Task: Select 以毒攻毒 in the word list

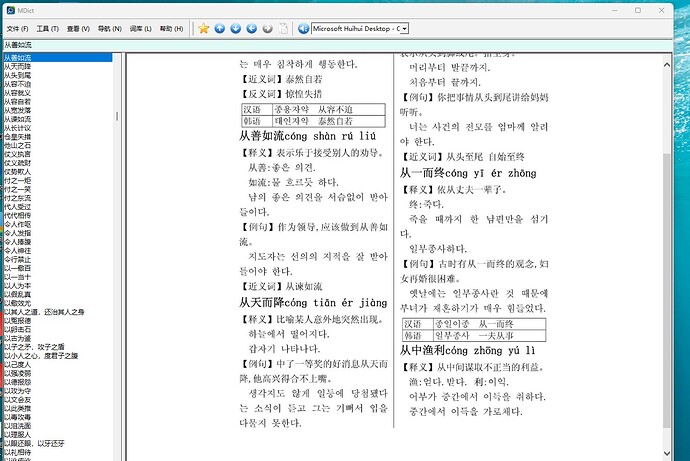Action: click(18, 417)
